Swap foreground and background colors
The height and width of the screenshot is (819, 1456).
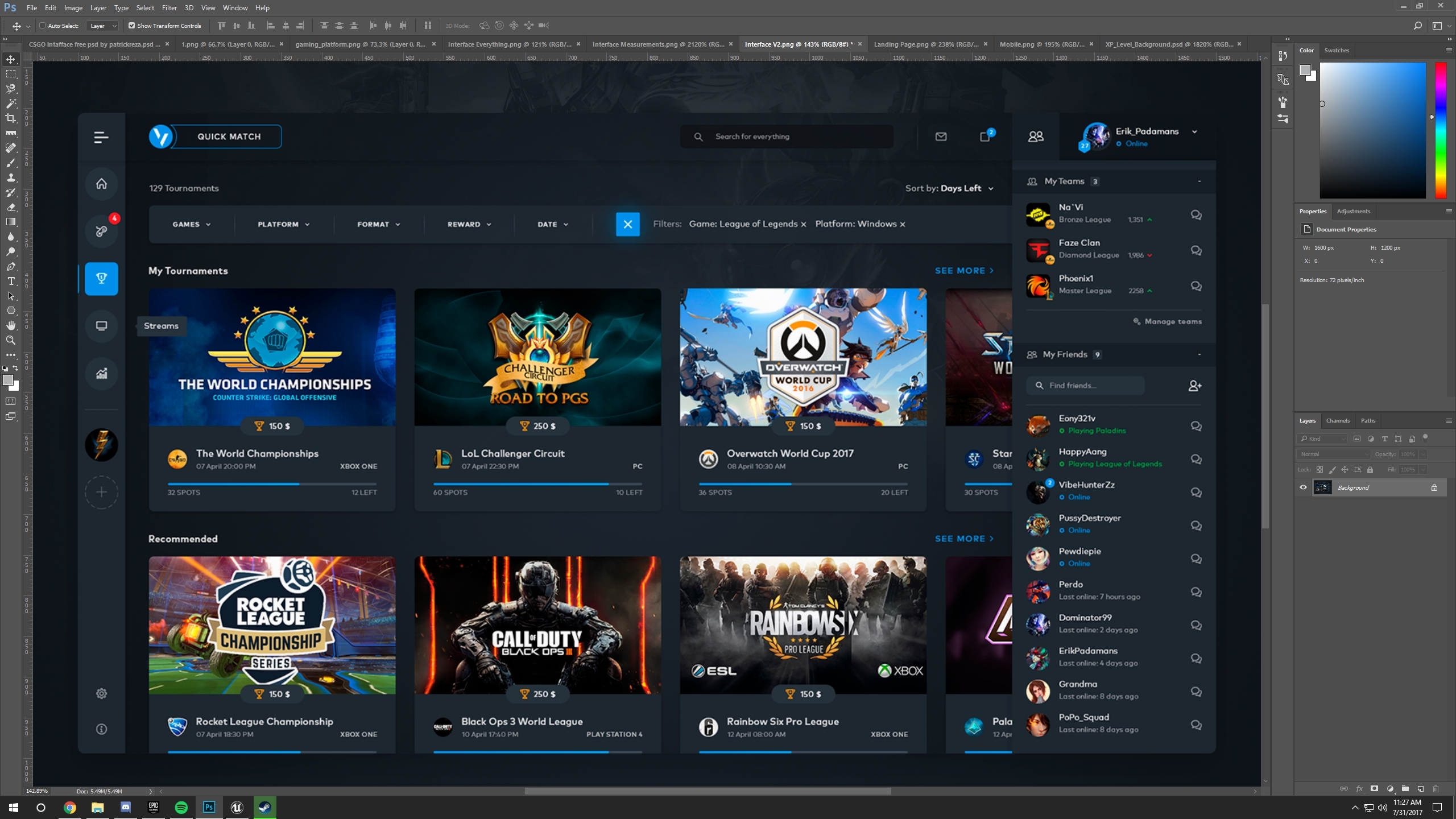click(15, 368)
